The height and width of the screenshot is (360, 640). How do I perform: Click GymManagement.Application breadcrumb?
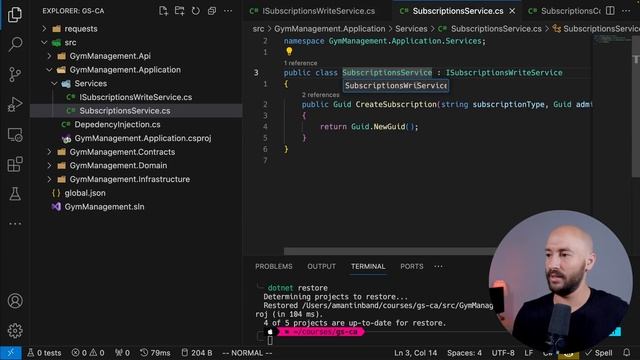[x=329, y=29]
